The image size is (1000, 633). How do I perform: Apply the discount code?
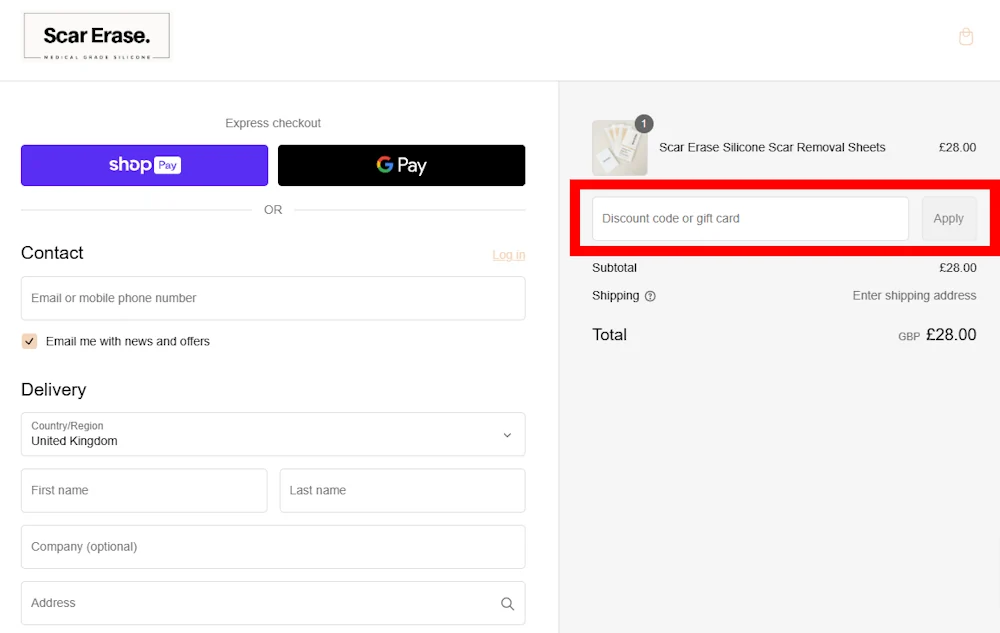click(x=948, y=219)
